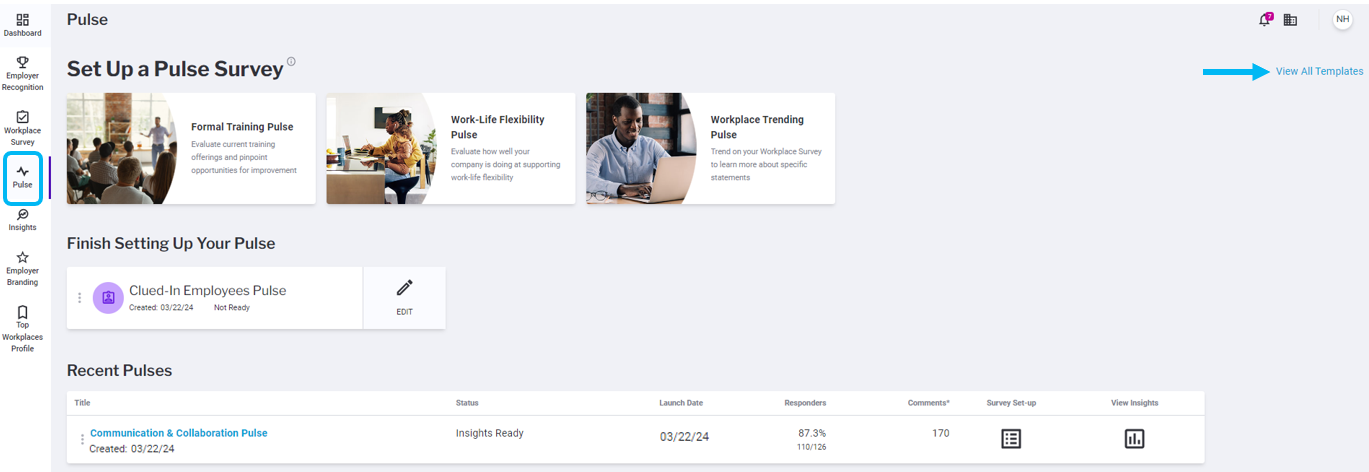Click the View All Templates link

tap(1319, 71)
